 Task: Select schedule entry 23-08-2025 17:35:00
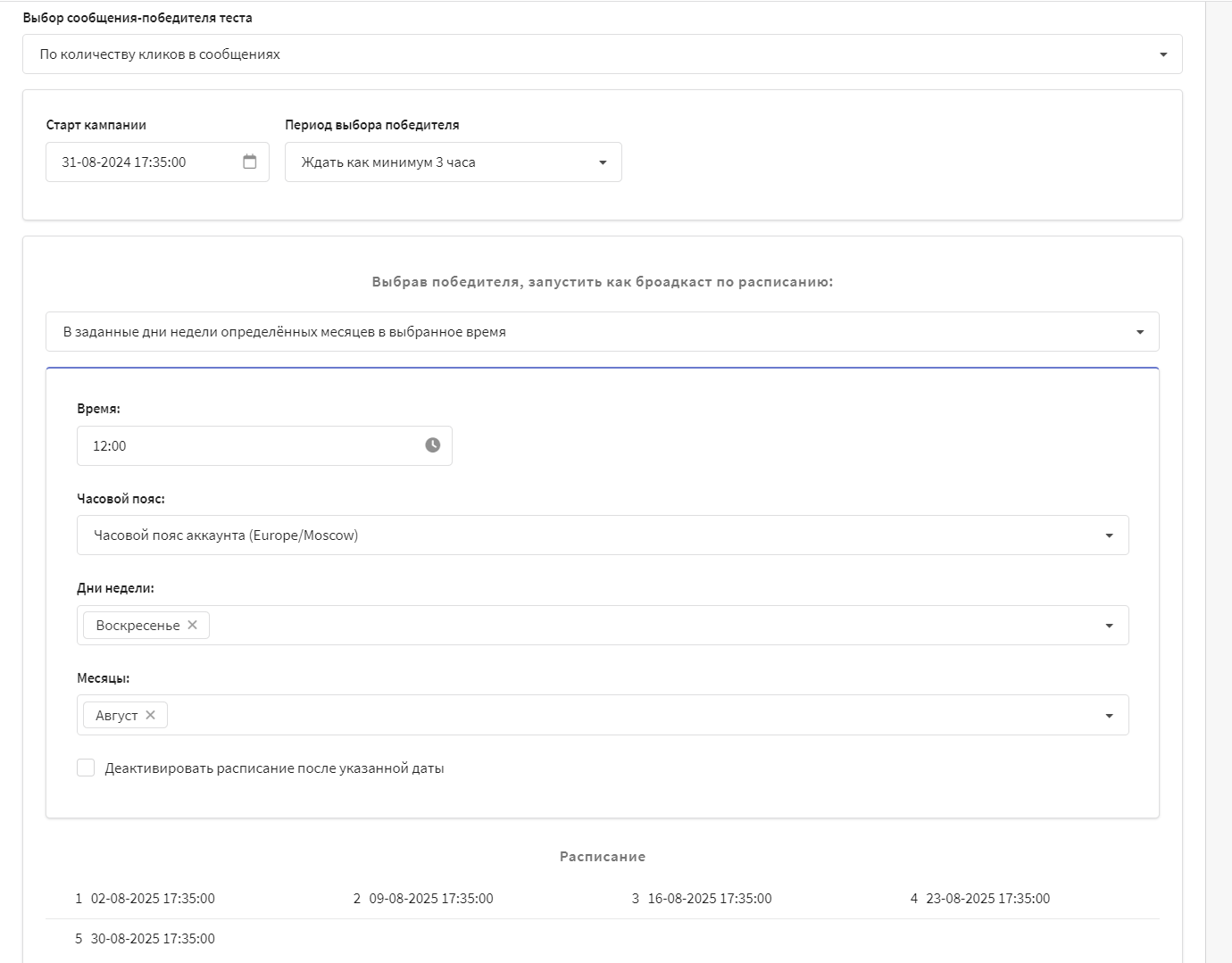point(988,899)
